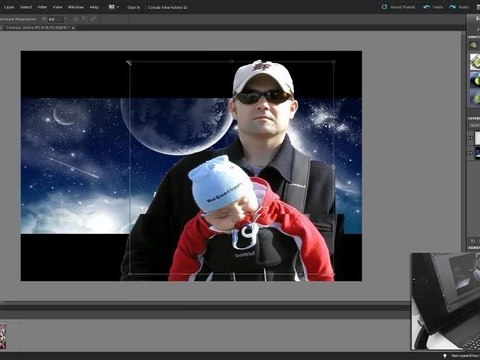
Task: Click the webcam tablet video overlay
Action: (x=446, y=301)
